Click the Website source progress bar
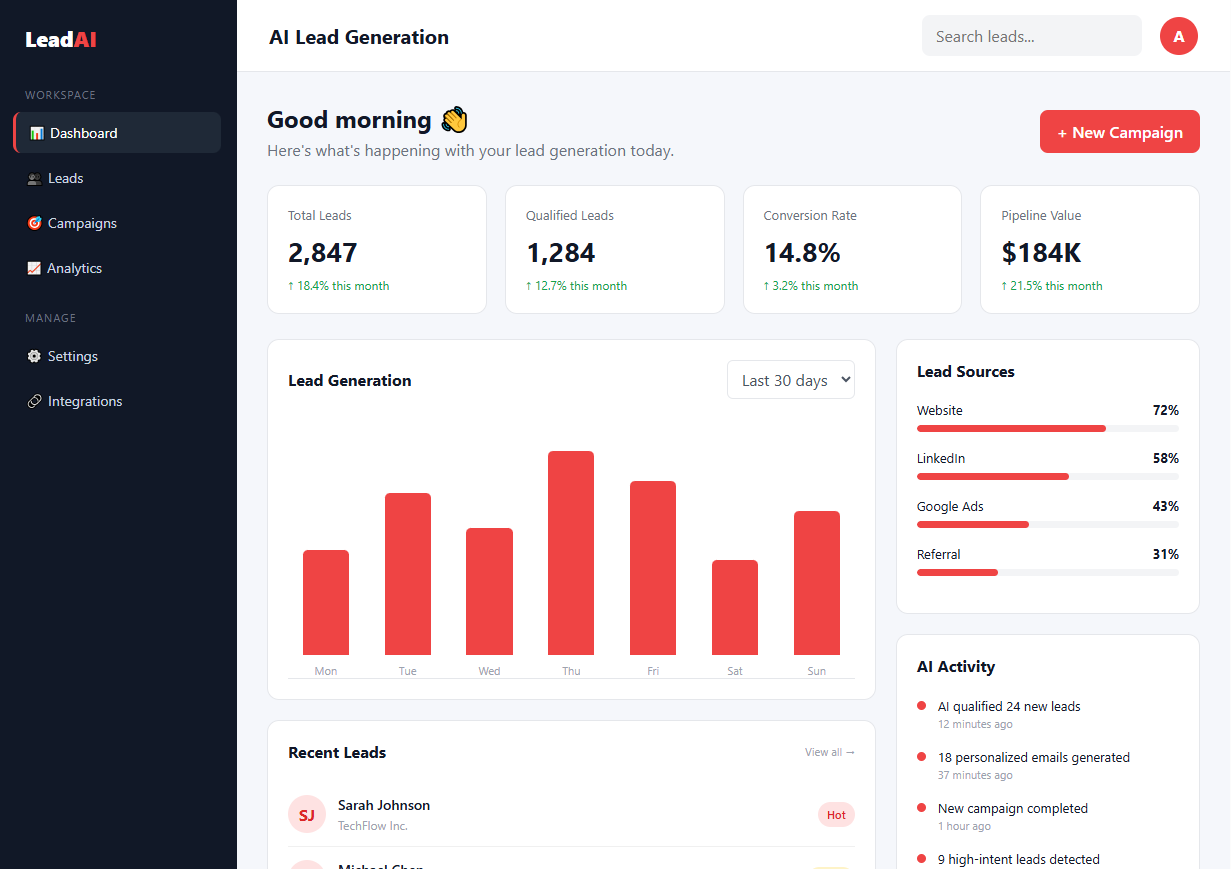The image size is (1231, 869). tap(1048, 428)
